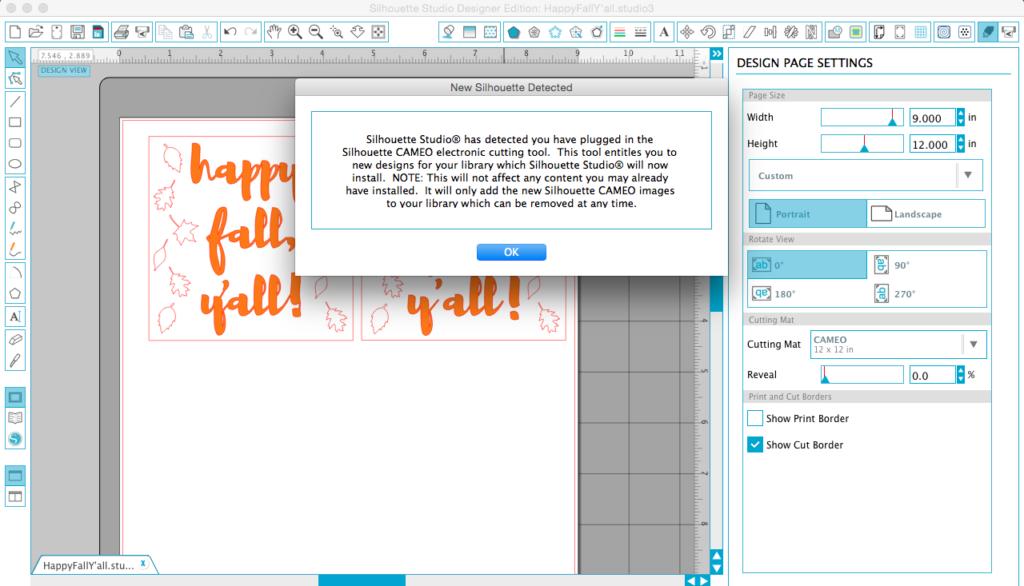Uncheck the Show Cut Border checkbox
1024x586 pixels.
click(x=755, y=445)
